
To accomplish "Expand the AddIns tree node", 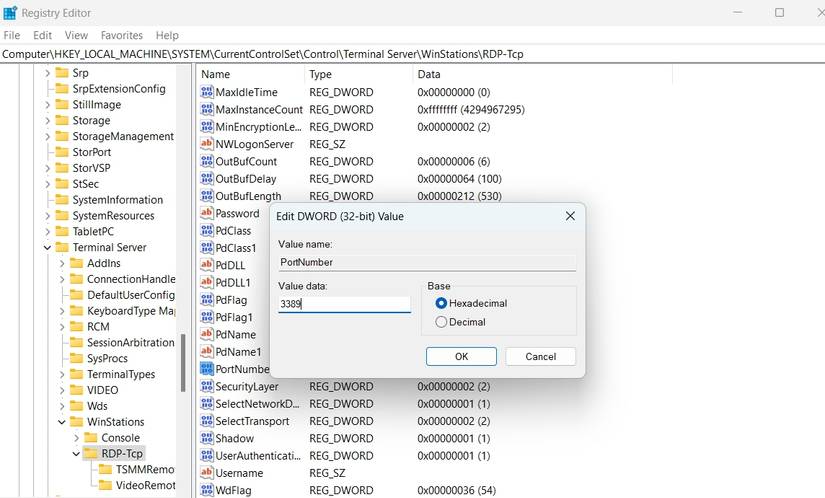I will click(62, 263).
